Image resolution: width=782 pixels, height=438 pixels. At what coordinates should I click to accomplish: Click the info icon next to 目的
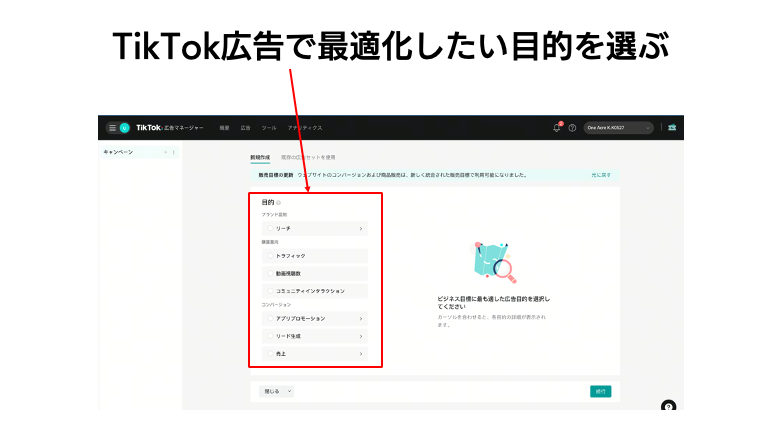point(279,203)
